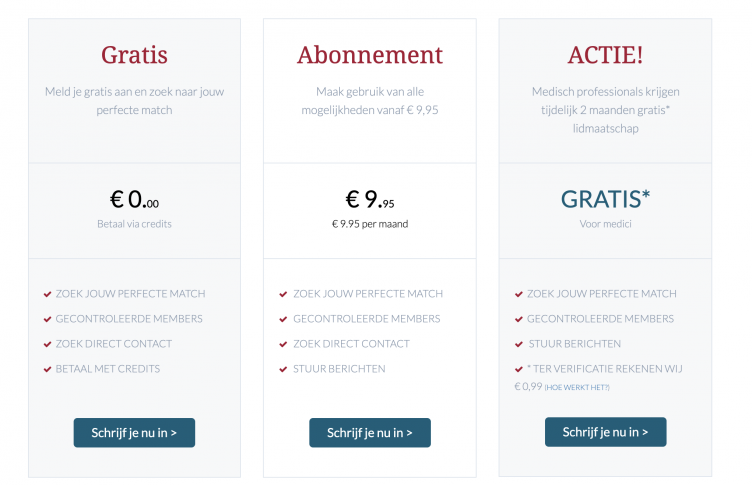Click the 'GRATIS*' offer price text
Image resolution: width=752 pixels, height=485 pixels.
tap(605, 199)
